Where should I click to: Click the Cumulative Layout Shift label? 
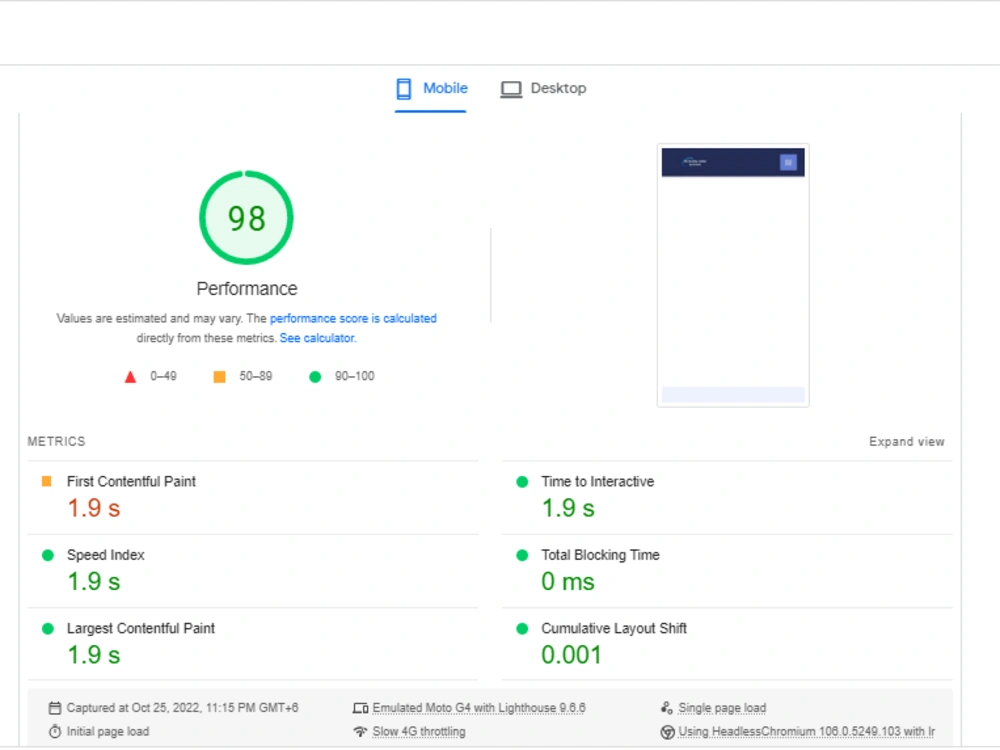[x=614, y=628]
